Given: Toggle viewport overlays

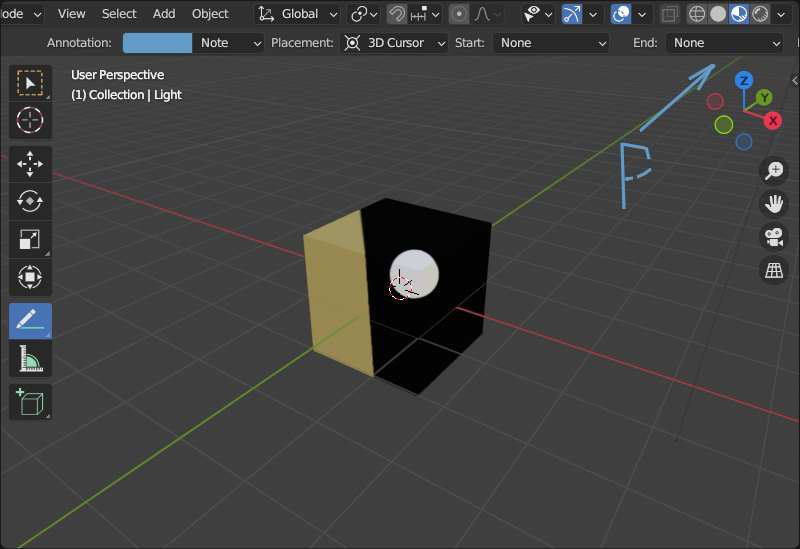Looking at the screenshot, I should 620,14.
